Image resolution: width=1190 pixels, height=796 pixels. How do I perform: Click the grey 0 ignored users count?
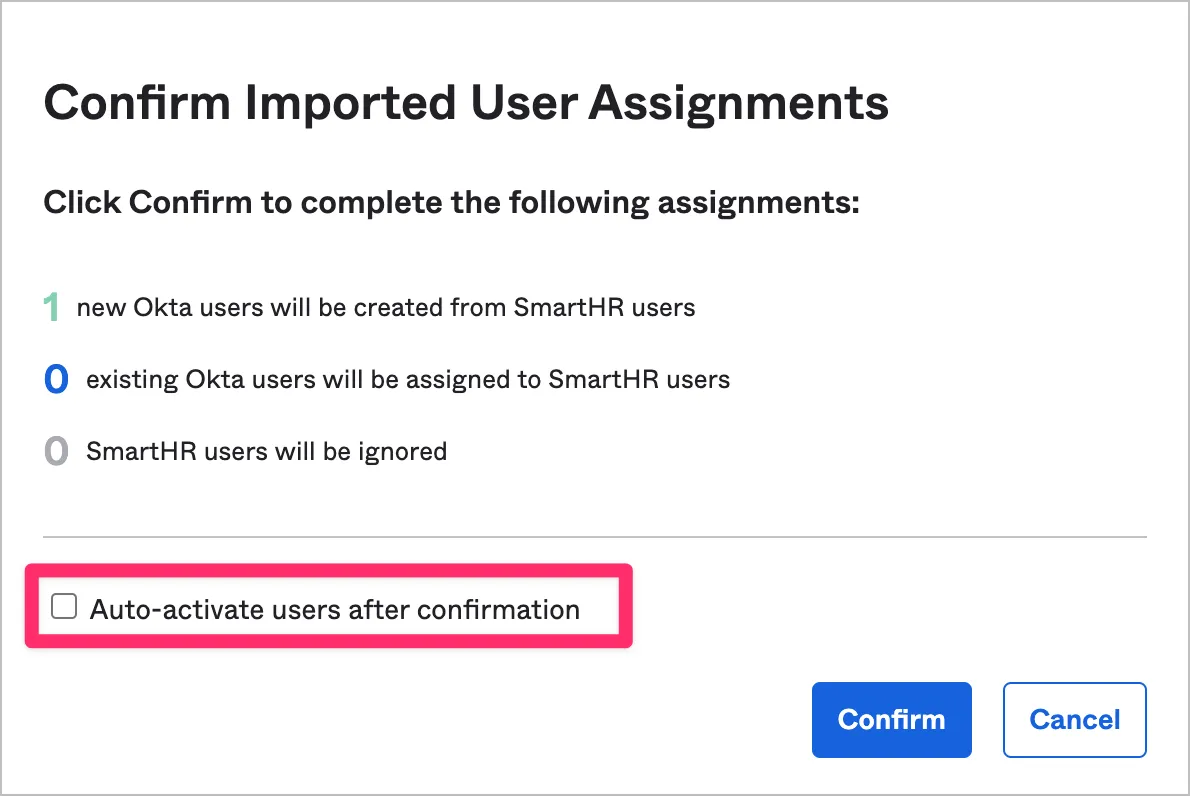pyautogui.click(x=56, y=452)
